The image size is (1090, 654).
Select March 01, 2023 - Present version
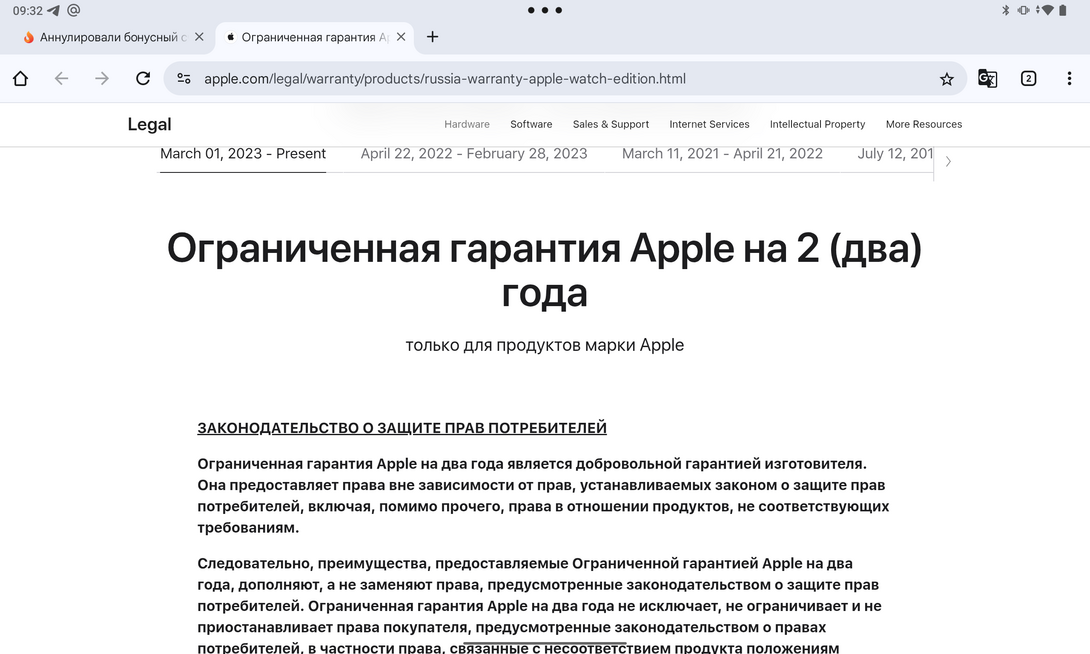point(243,154)
